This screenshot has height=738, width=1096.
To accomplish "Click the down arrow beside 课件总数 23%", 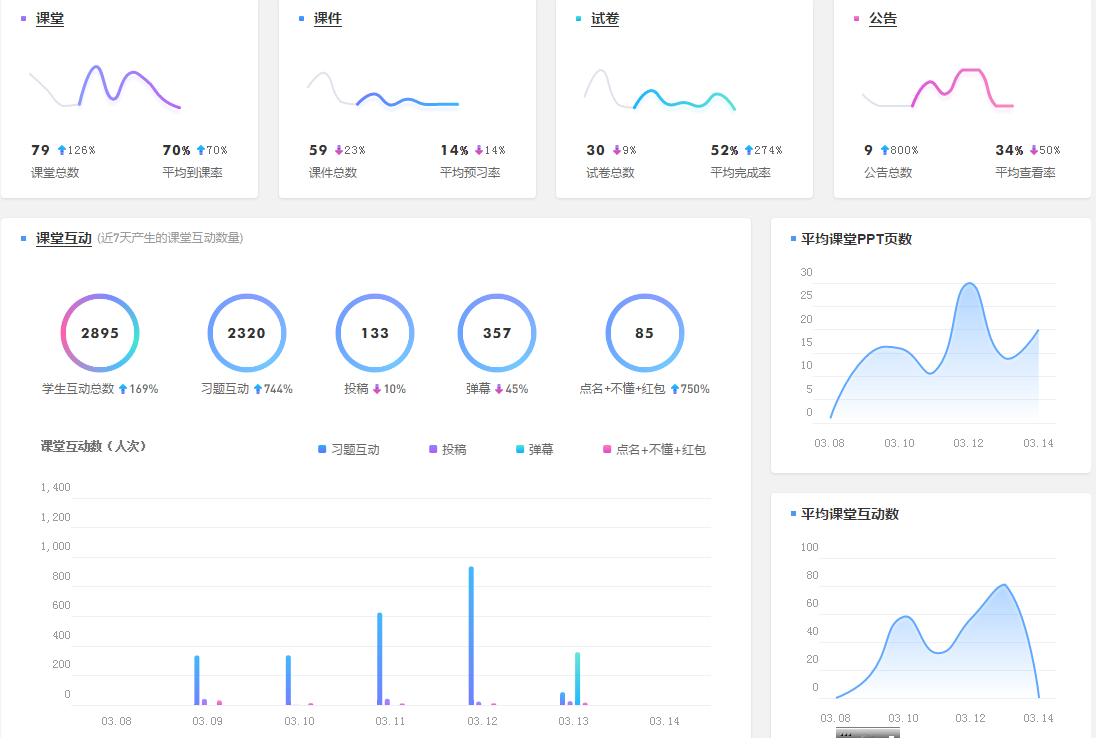I will click(x=338, y=150).
